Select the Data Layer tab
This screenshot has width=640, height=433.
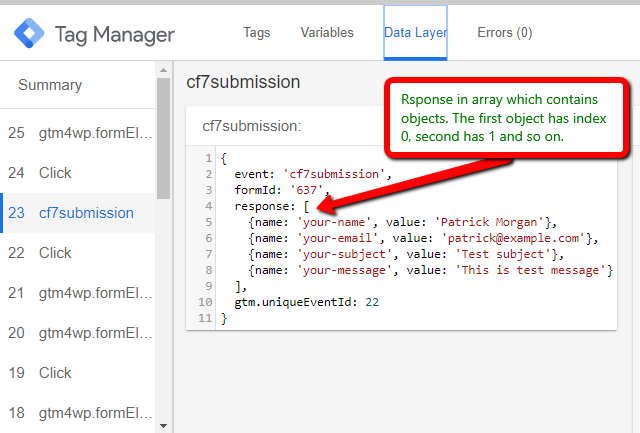click(x=416, y=33)
